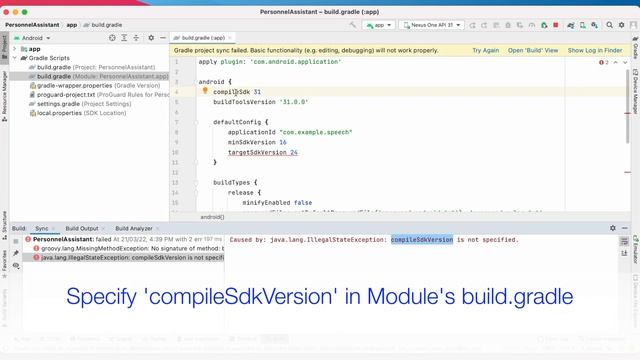The height and width of the screenshot is (360, 640).
Task: Close the Build Analyzer tab
Action: tap(158, 229)
